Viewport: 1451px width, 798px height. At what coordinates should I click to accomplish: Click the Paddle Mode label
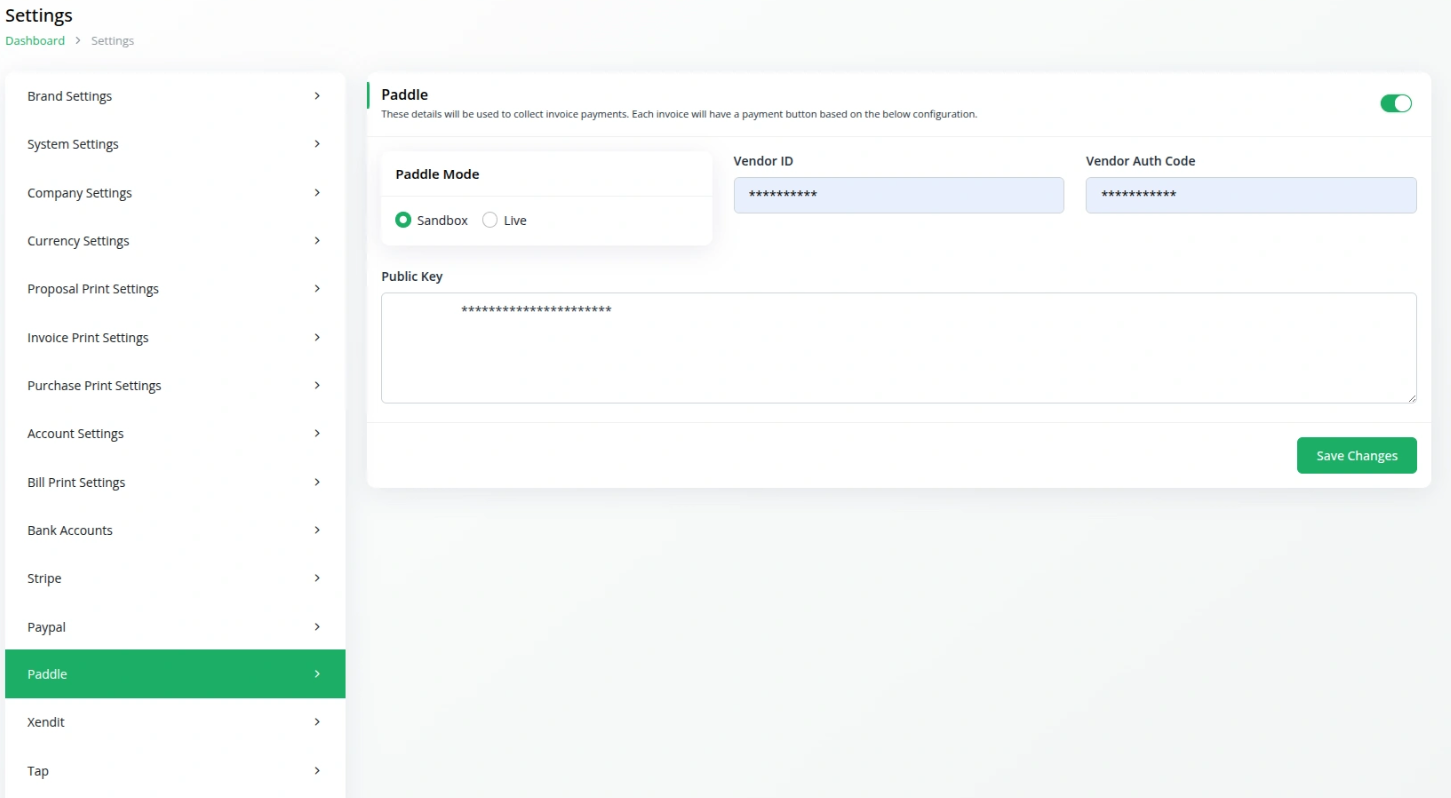coord(437,174)
